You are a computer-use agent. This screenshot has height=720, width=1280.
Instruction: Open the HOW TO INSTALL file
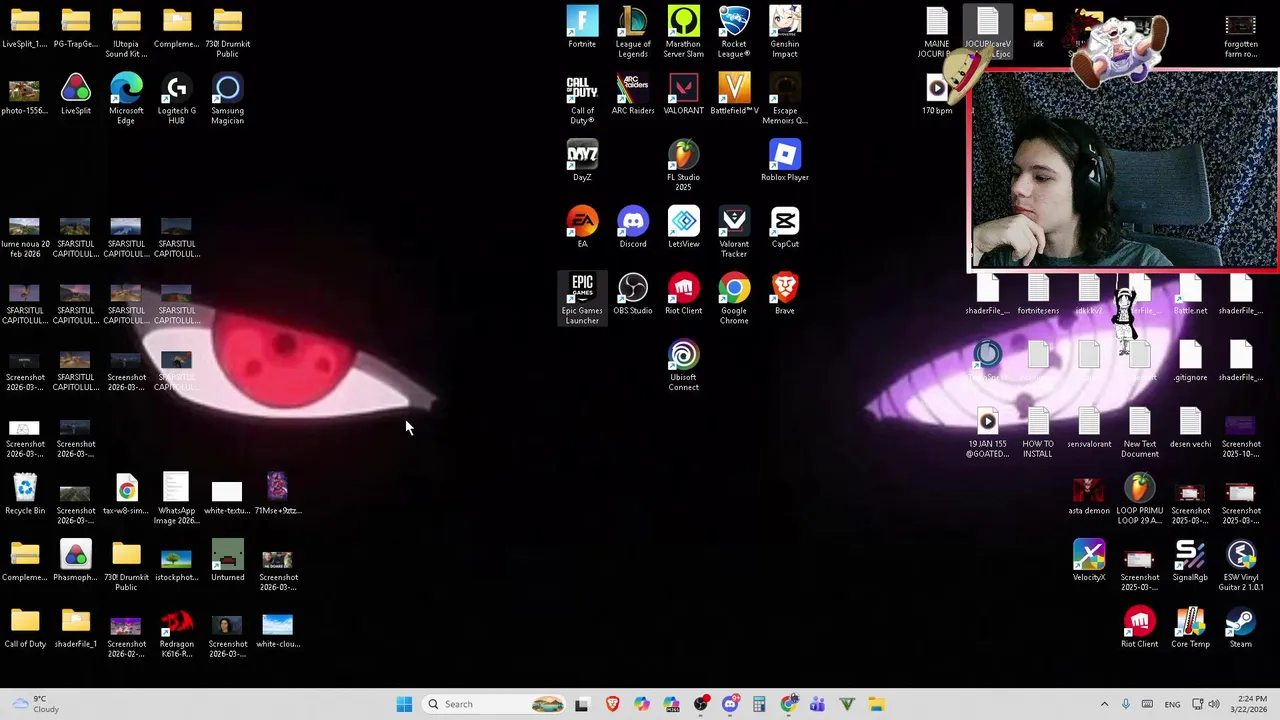1038,432
